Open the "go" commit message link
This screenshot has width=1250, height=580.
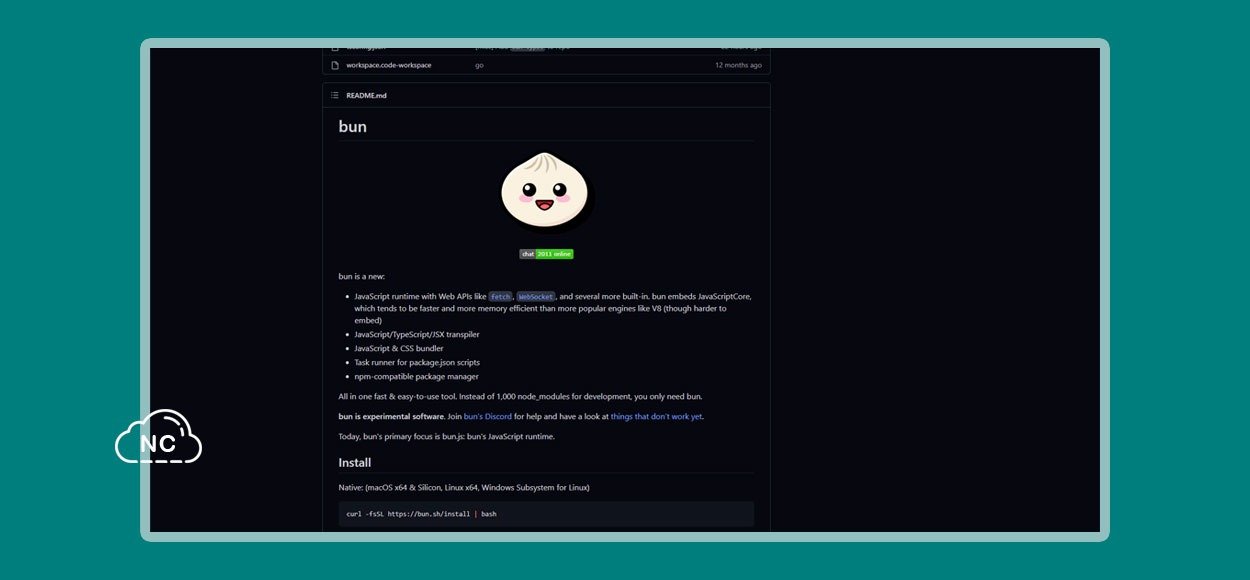pyautogui.click(x=479, y=65)
